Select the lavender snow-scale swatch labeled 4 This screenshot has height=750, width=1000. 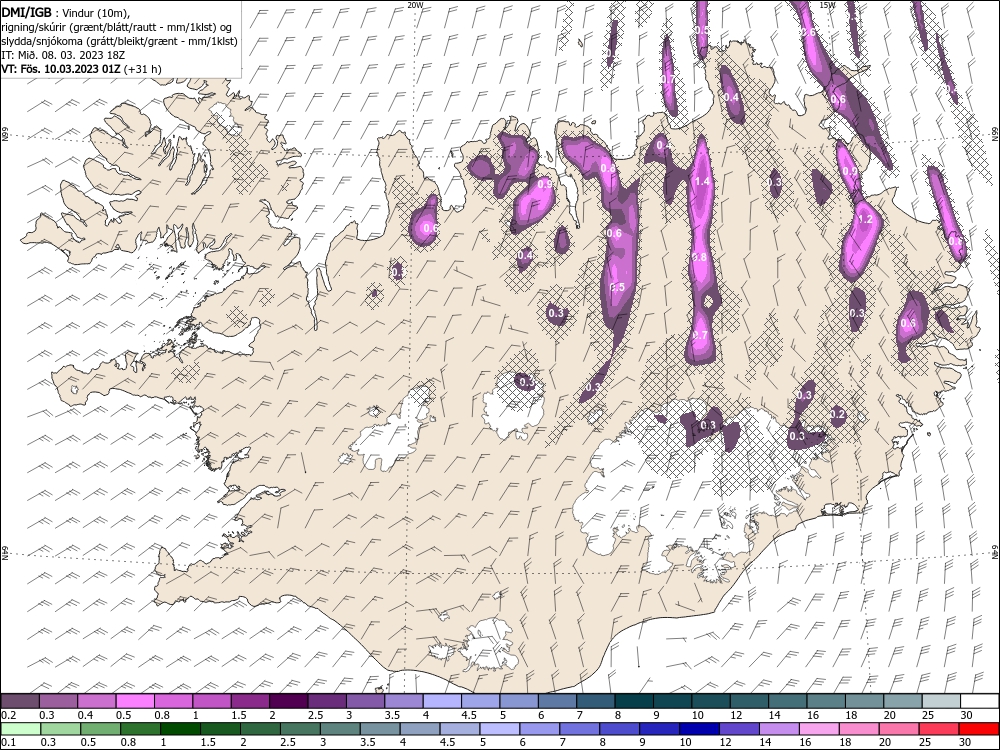click(x=443, y=702)
